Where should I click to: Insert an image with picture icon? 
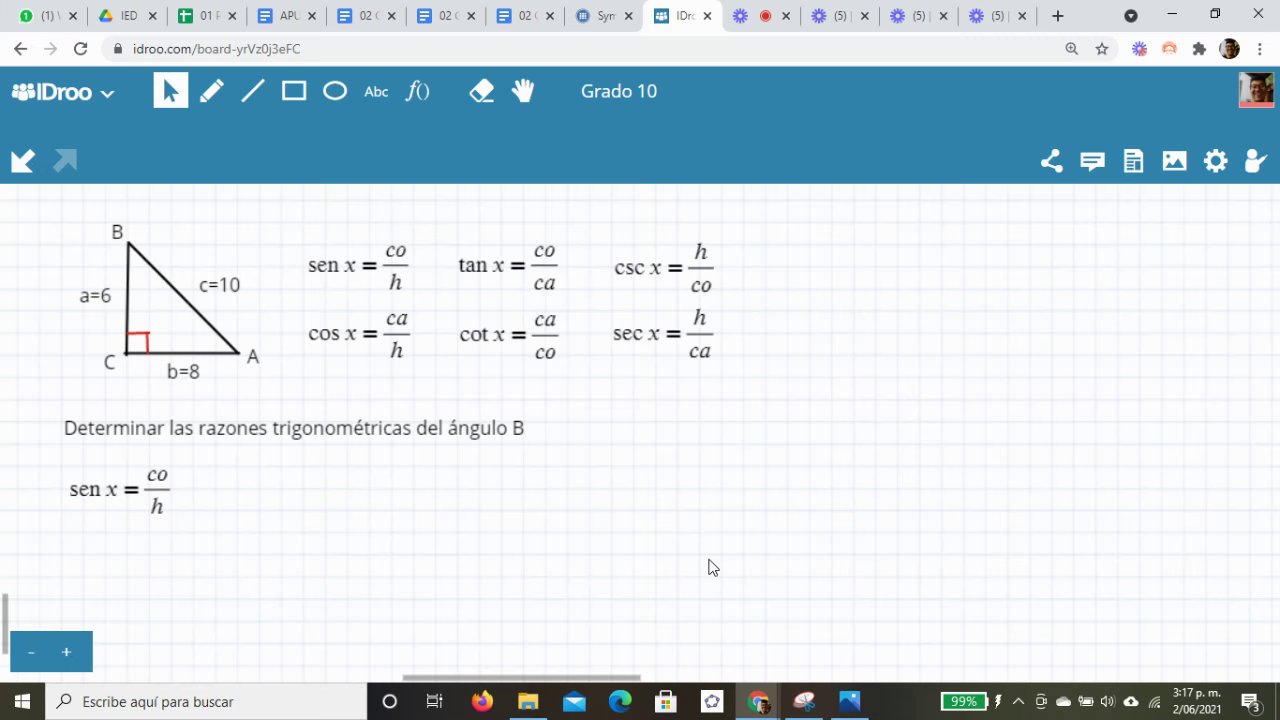click(x=1174, y=161)
